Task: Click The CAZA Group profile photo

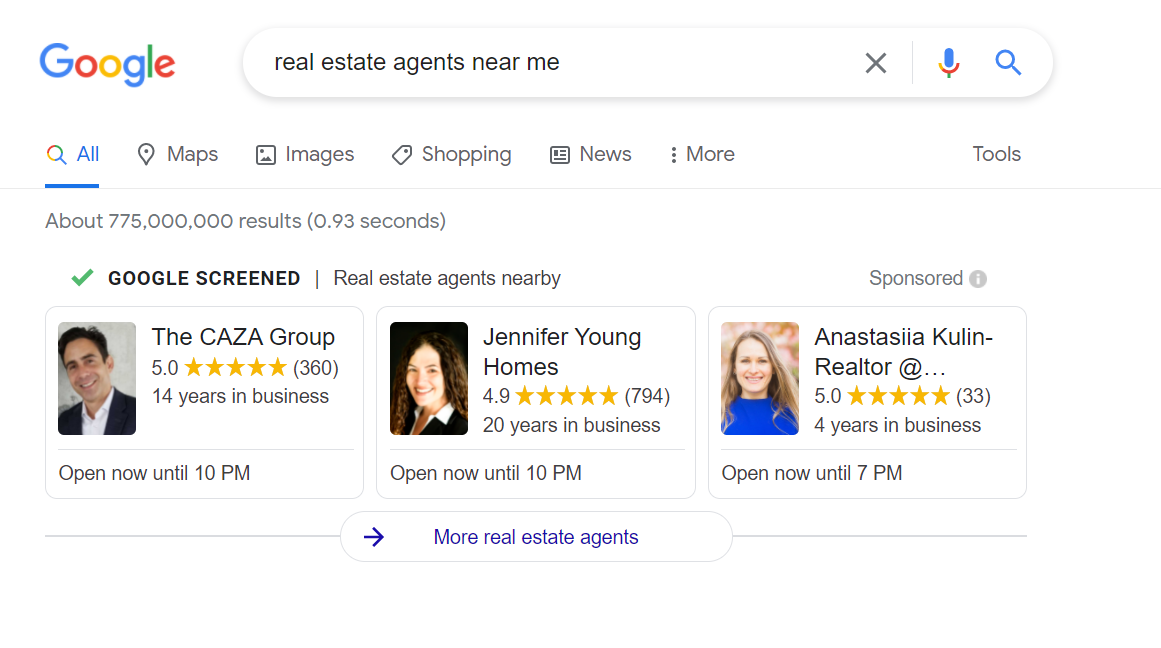Action: (x=97, y=378)
